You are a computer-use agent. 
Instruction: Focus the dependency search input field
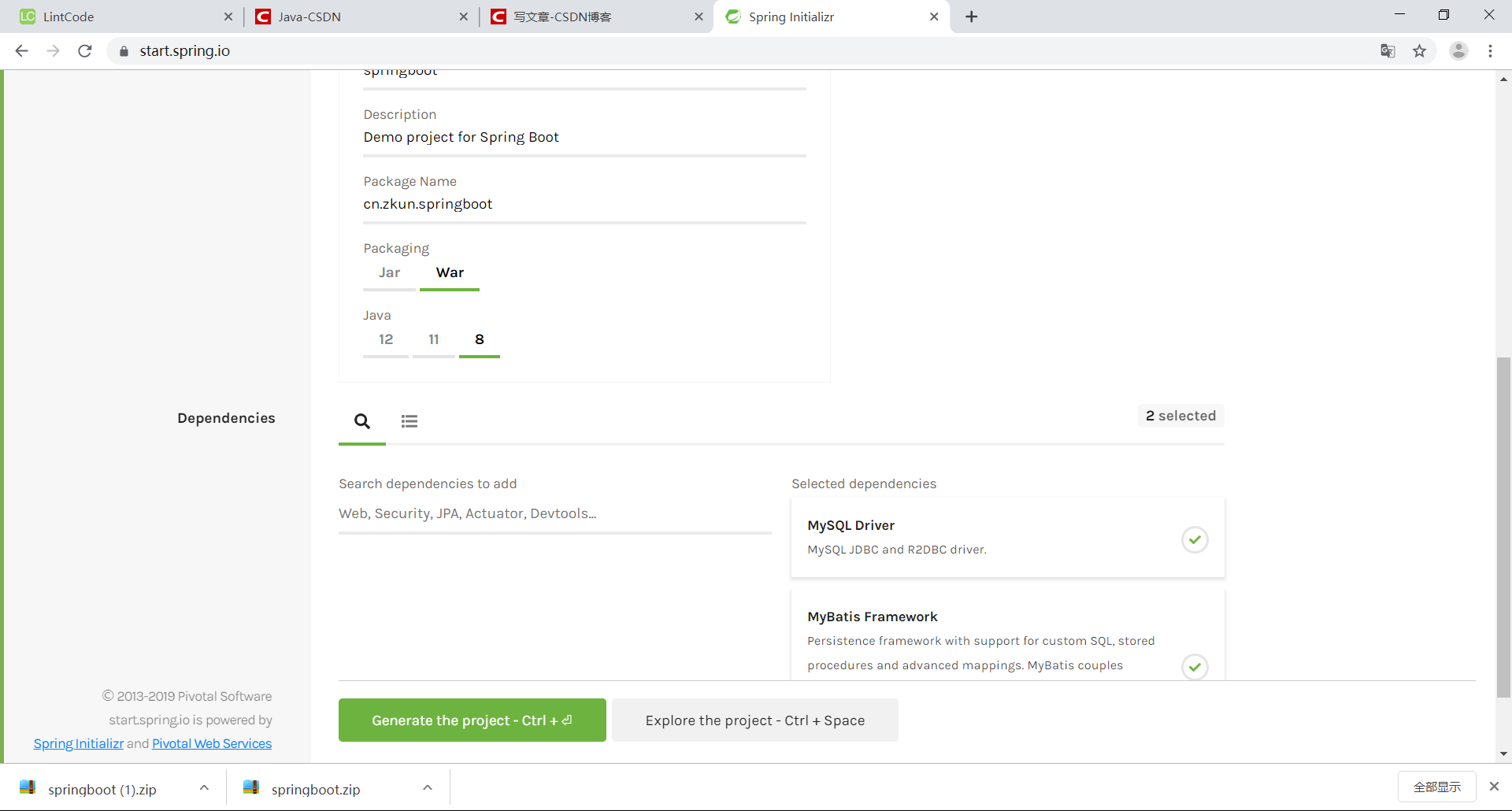555,514
